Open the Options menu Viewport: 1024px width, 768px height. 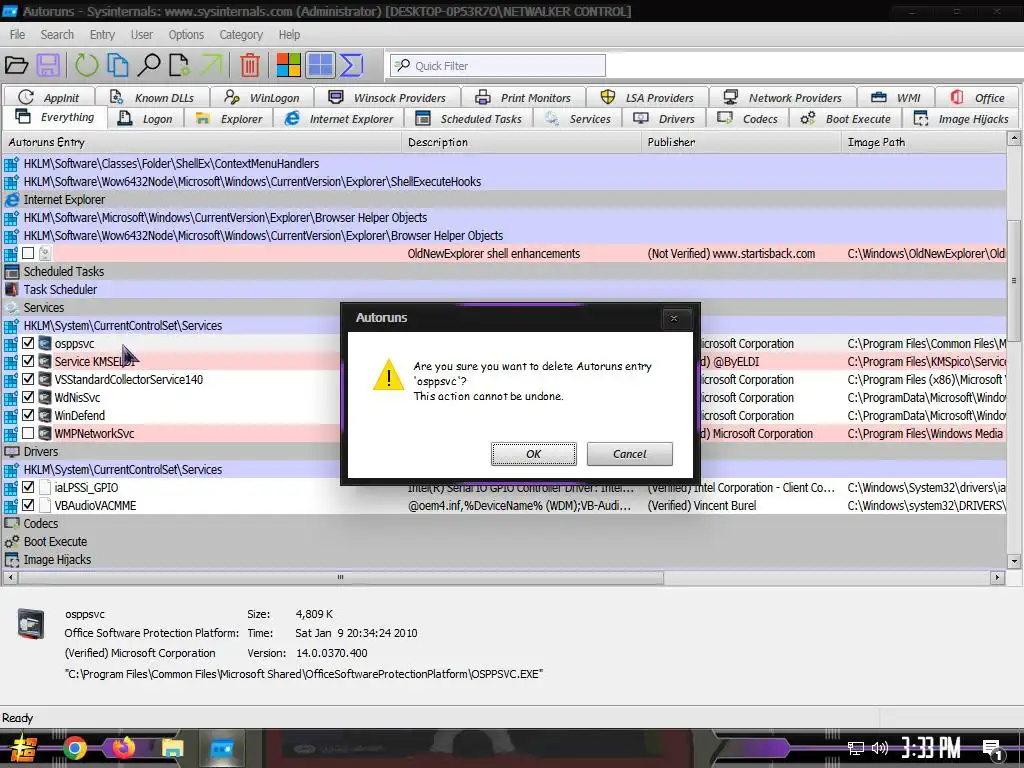(x=186, y=35)
